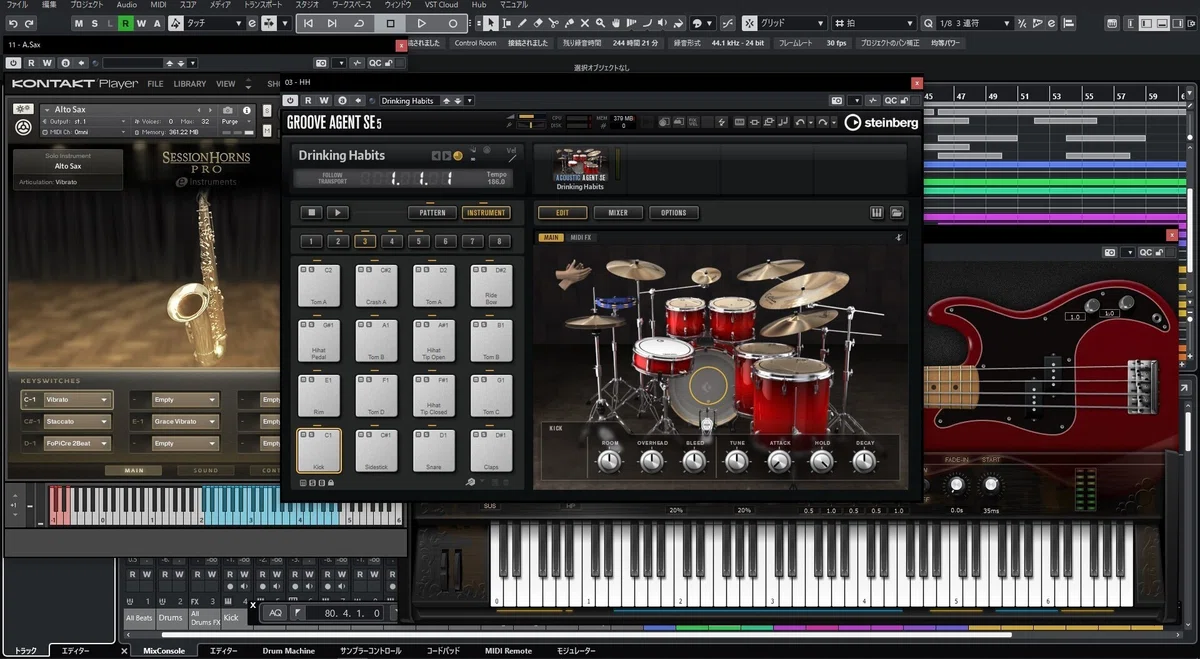1200x659 pixels.
Task: Open the quantize preset 1/8 3連符 dropdown
Action: (x=973, y=23)
